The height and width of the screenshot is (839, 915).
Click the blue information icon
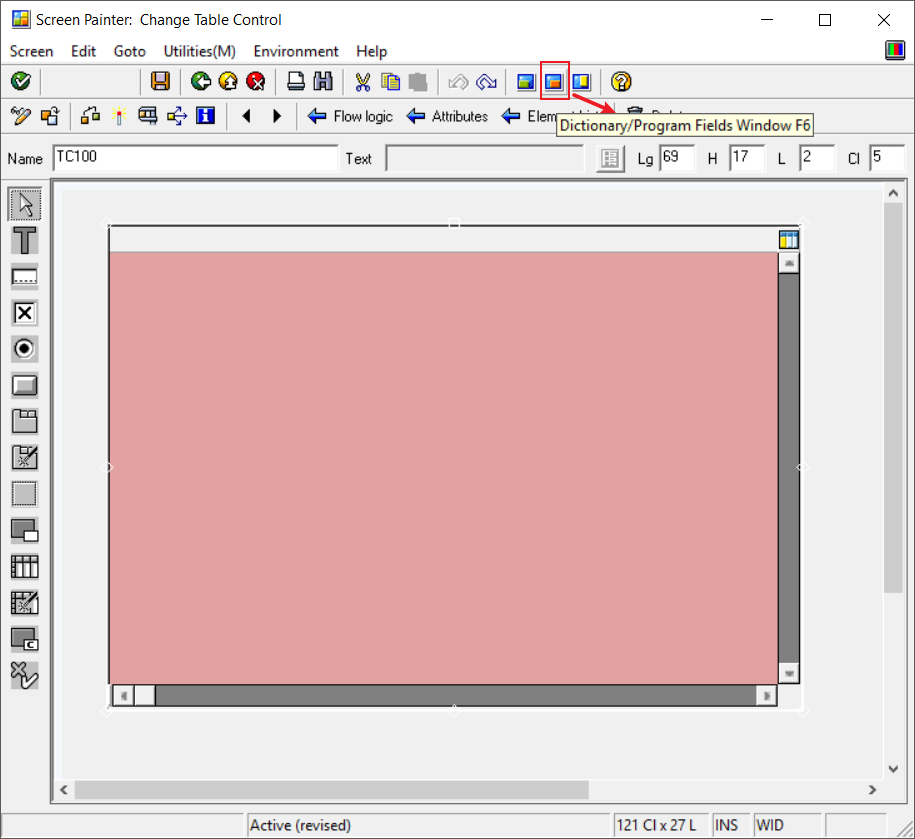pos(205,116)
